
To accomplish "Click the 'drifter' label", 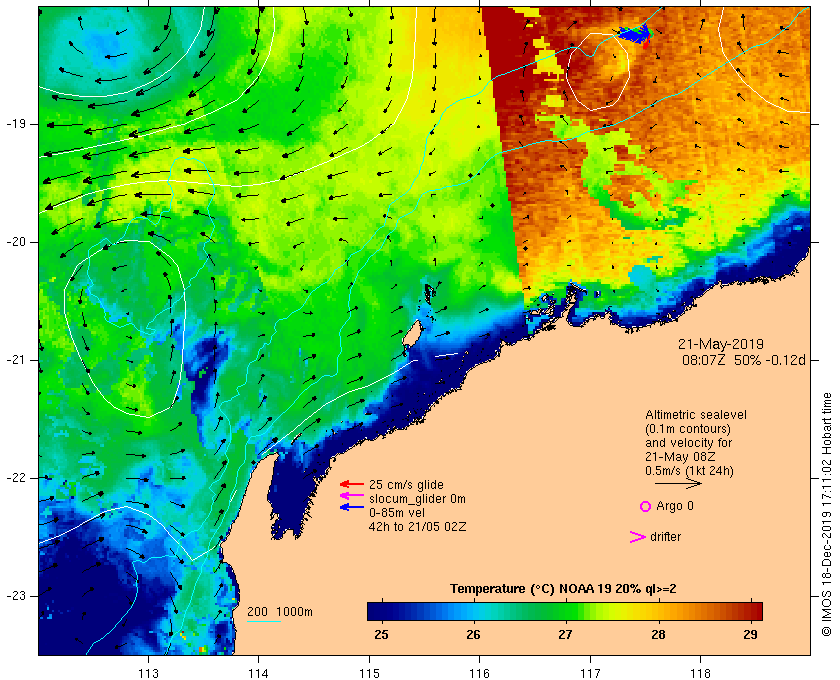I will click(x=665, y=537).
